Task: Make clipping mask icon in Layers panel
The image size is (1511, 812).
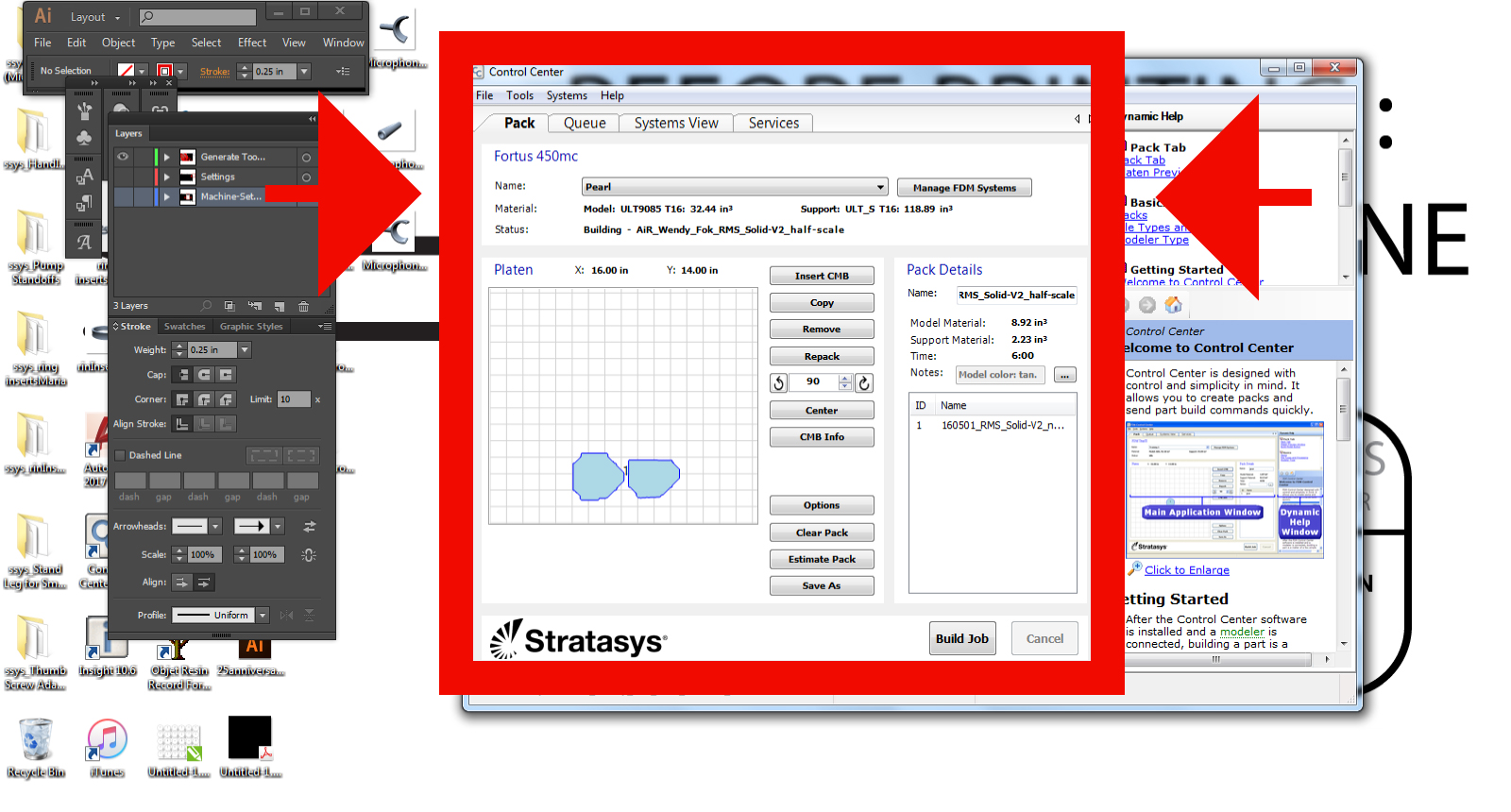Action: click(x=229, y=306)
